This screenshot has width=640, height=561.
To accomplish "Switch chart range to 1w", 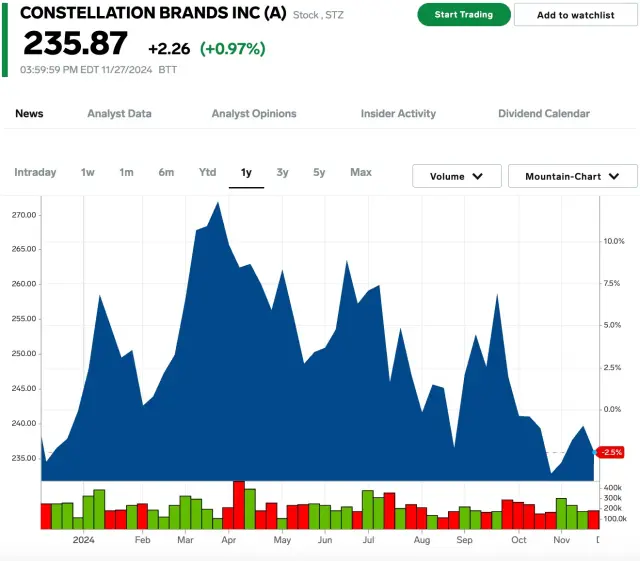I will tap(88, 173).
